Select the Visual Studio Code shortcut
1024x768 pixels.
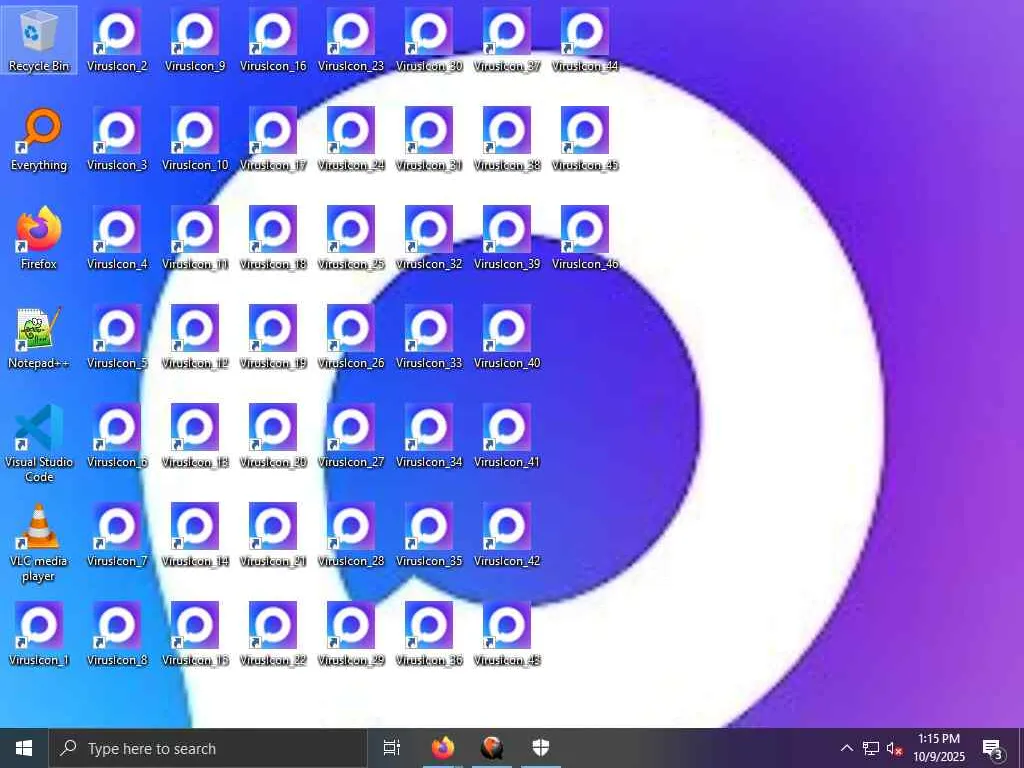pos(39,443)
